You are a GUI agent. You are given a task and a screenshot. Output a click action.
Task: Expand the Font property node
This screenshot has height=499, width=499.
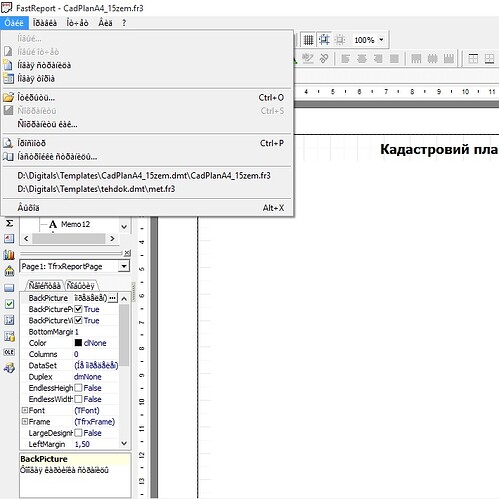(x=25, y=410)
